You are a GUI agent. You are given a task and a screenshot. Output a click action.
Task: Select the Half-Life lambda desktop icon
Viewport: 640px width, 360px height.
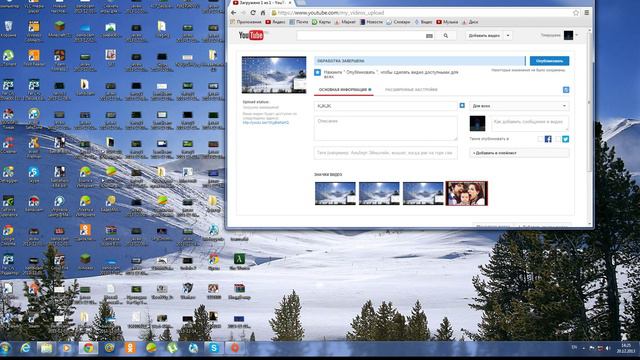tap(239, 261)
